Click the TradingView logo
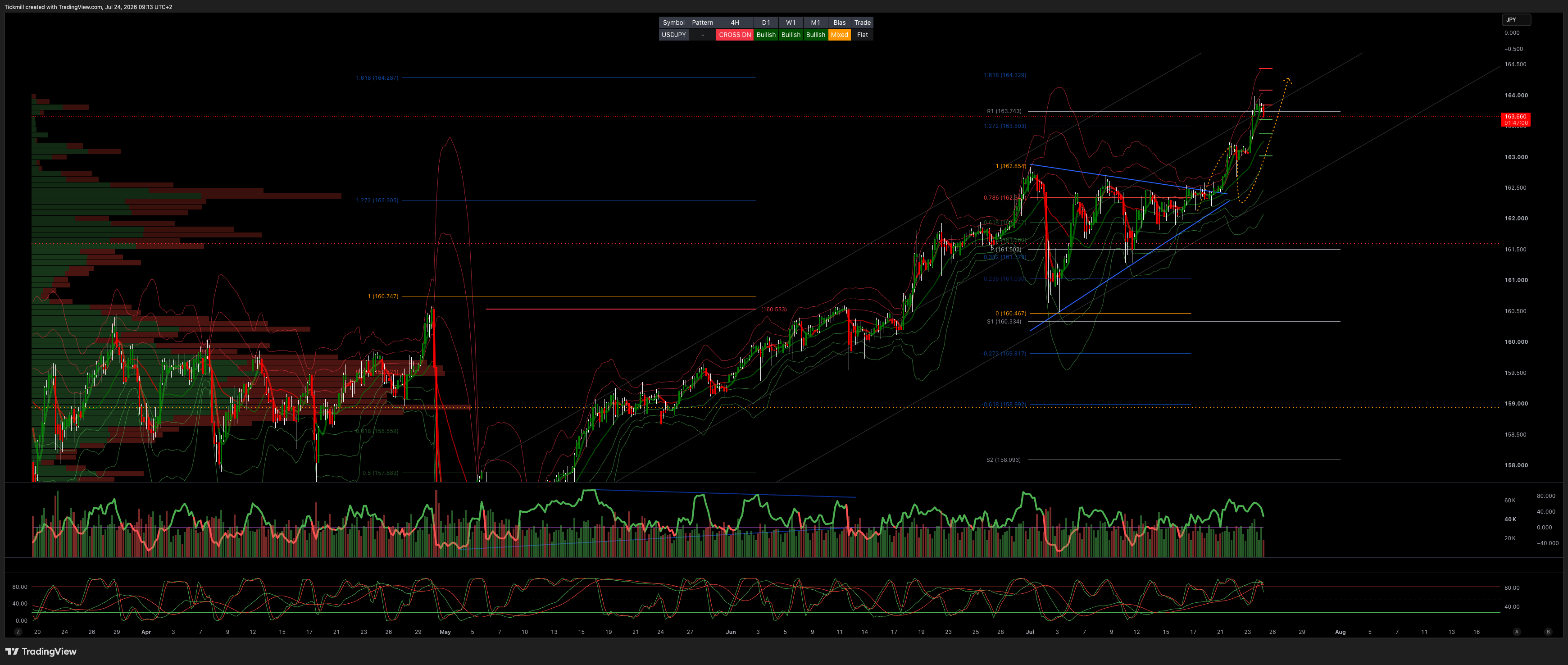The image size is (1568, 665). point(41,651)
